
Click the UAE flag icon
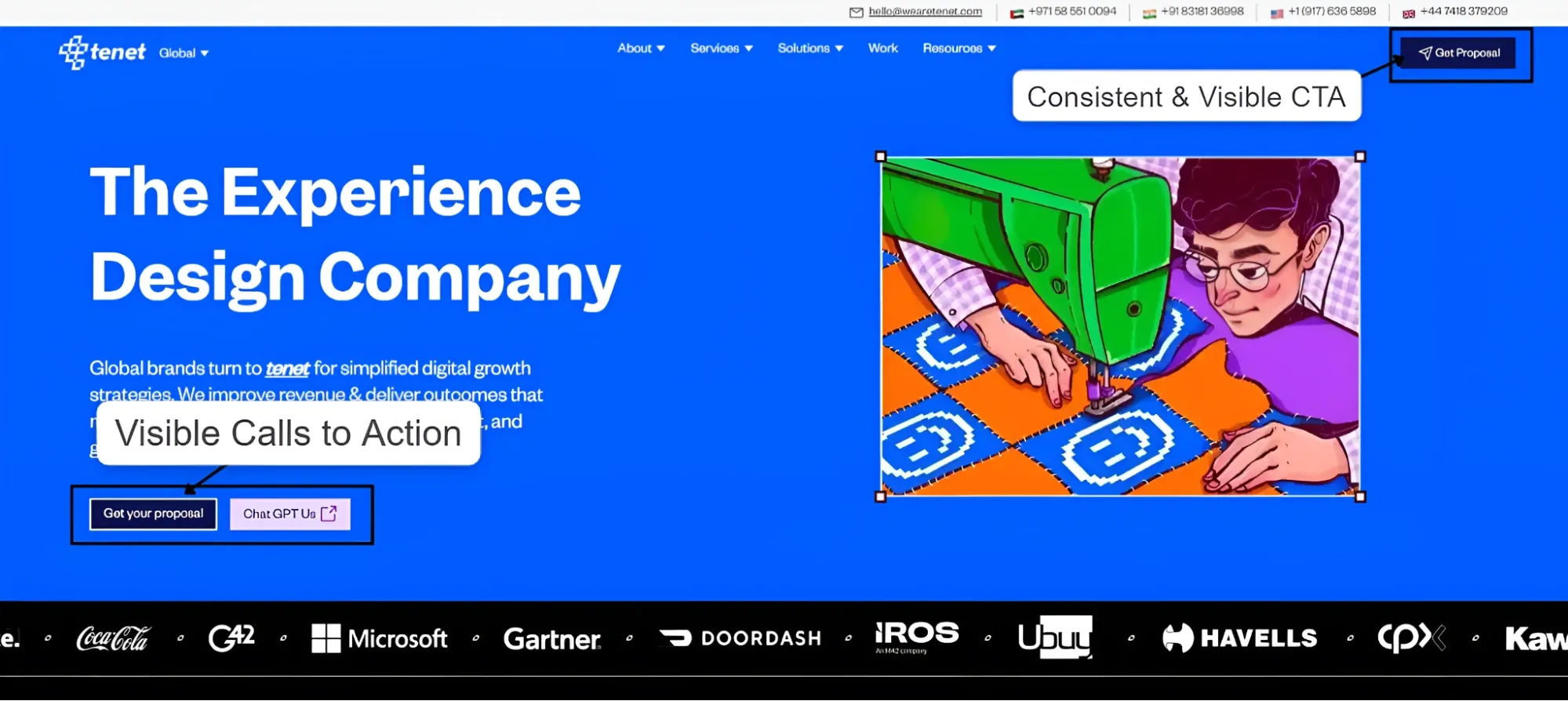tap(1017, 13)
